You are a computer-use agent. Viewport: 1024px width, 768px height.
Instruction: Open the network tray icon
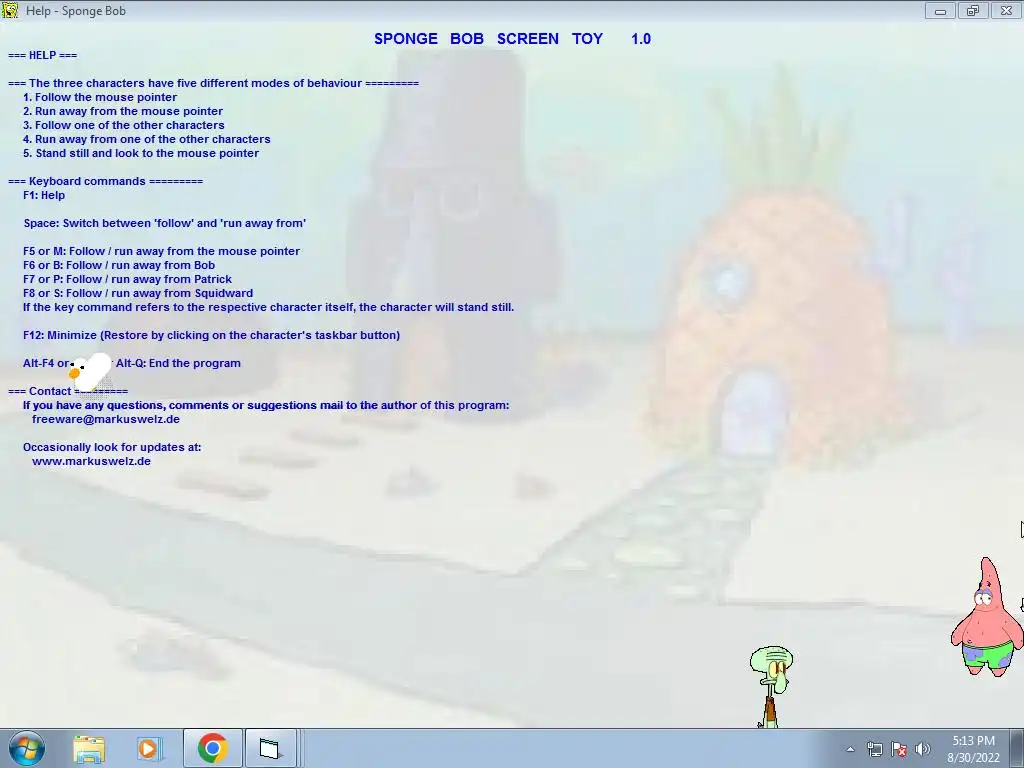point(874,749)
